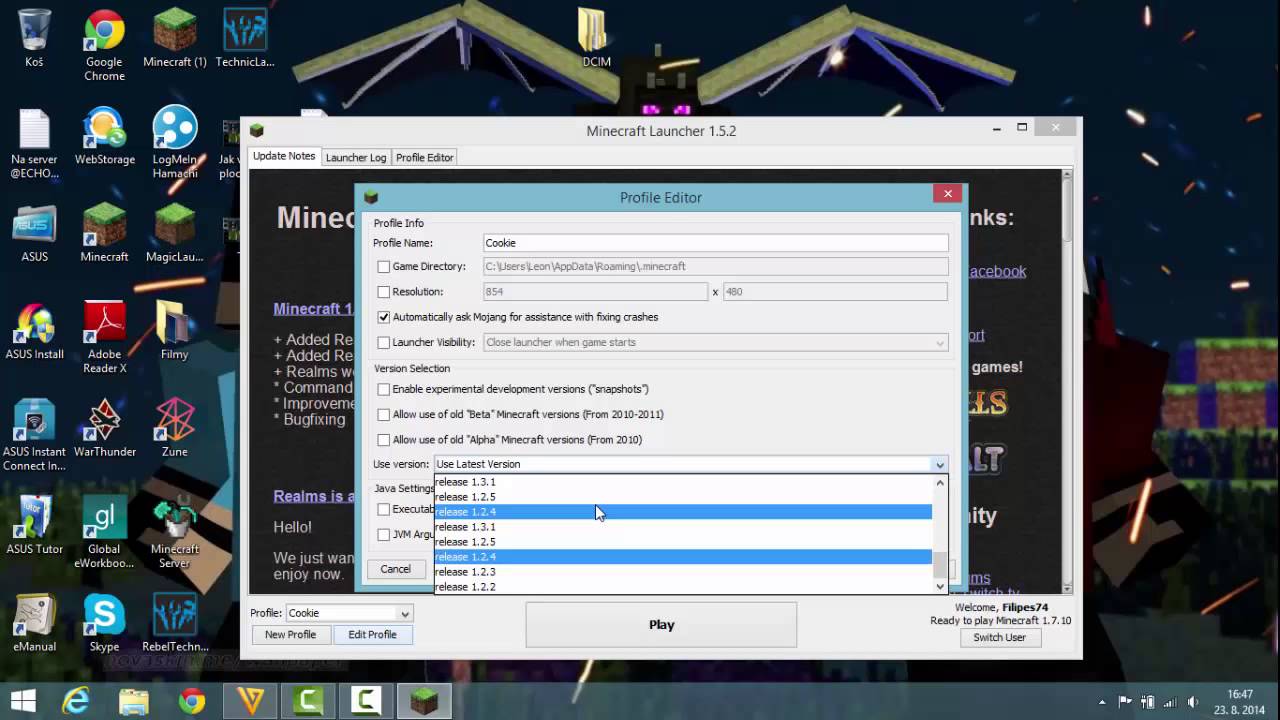Select the Minecraft (1) desktop shortcut
The image size is (1280, 720).
(x=175, y=38)
